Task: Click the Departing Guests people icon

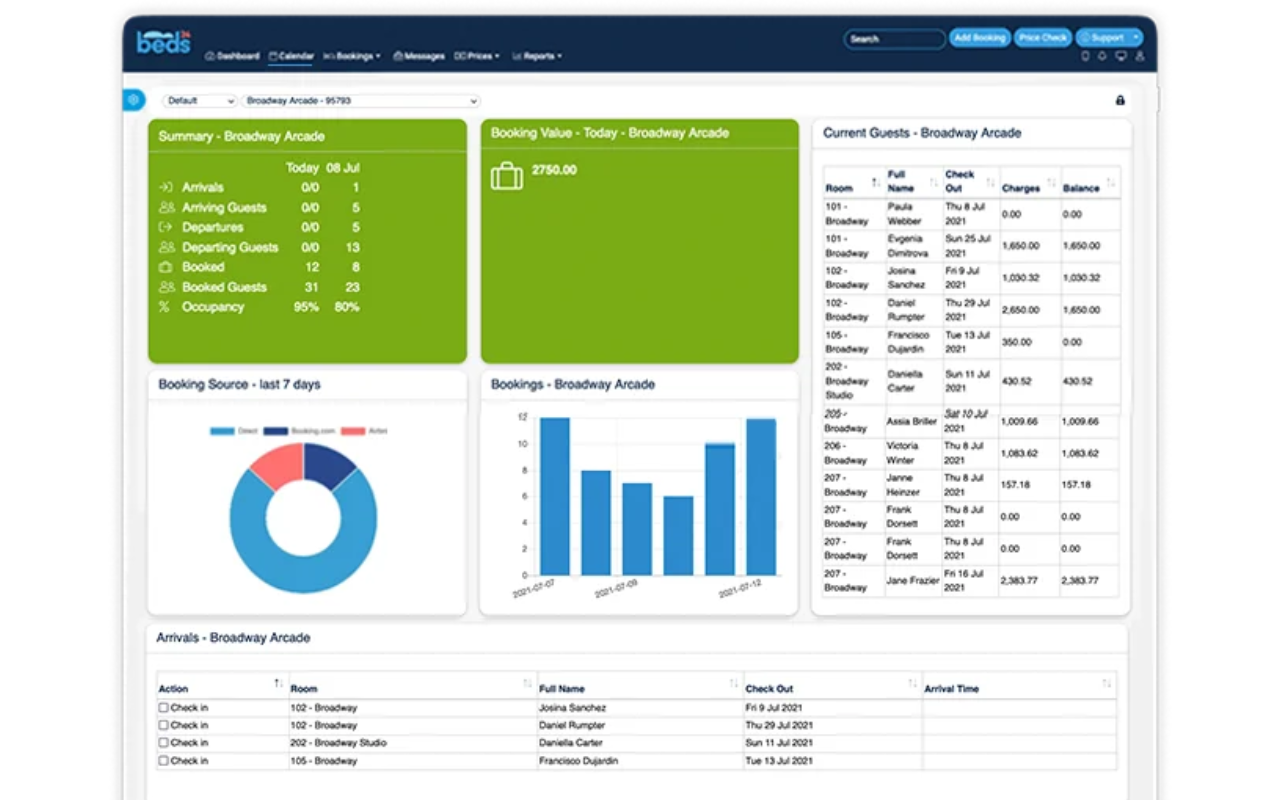Action: point(166,248)
